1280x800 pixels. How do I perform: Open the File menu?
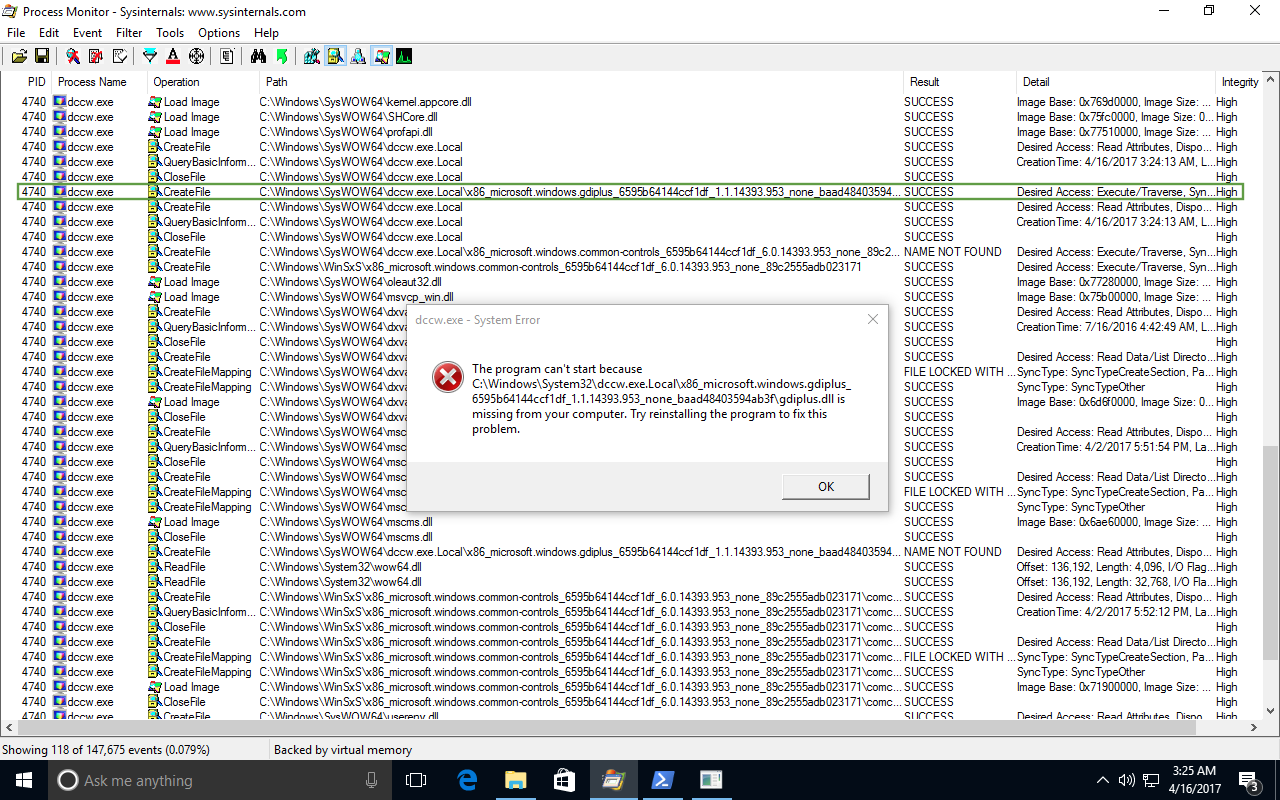click(x=16, y=33)
